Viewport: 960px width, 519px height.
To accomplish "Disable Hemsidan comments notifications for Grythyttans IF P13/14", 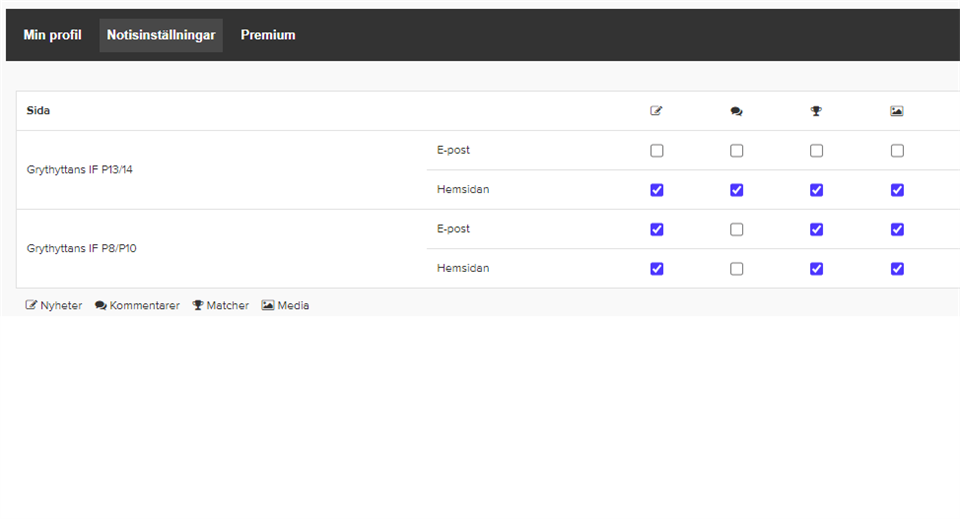I will click(x=737, y=190).
